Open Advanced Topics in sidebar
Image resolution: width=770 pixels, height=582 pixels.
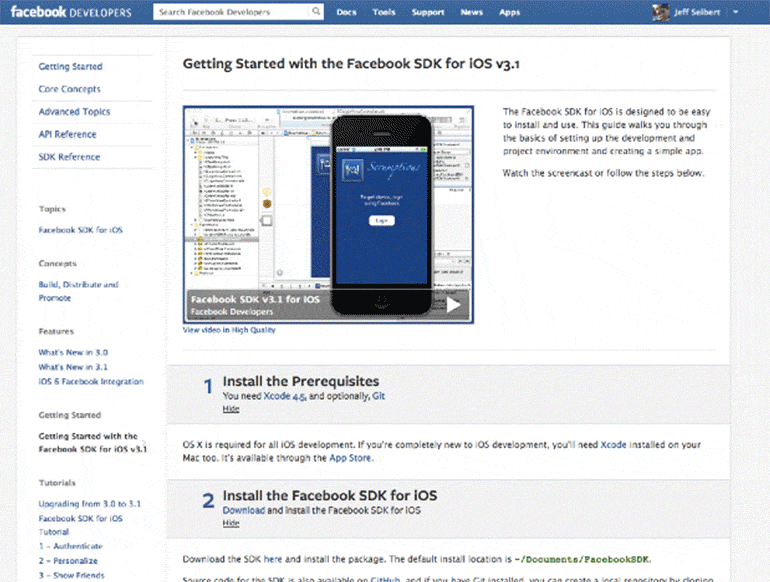pyautogui.click(x=74, y=111)
